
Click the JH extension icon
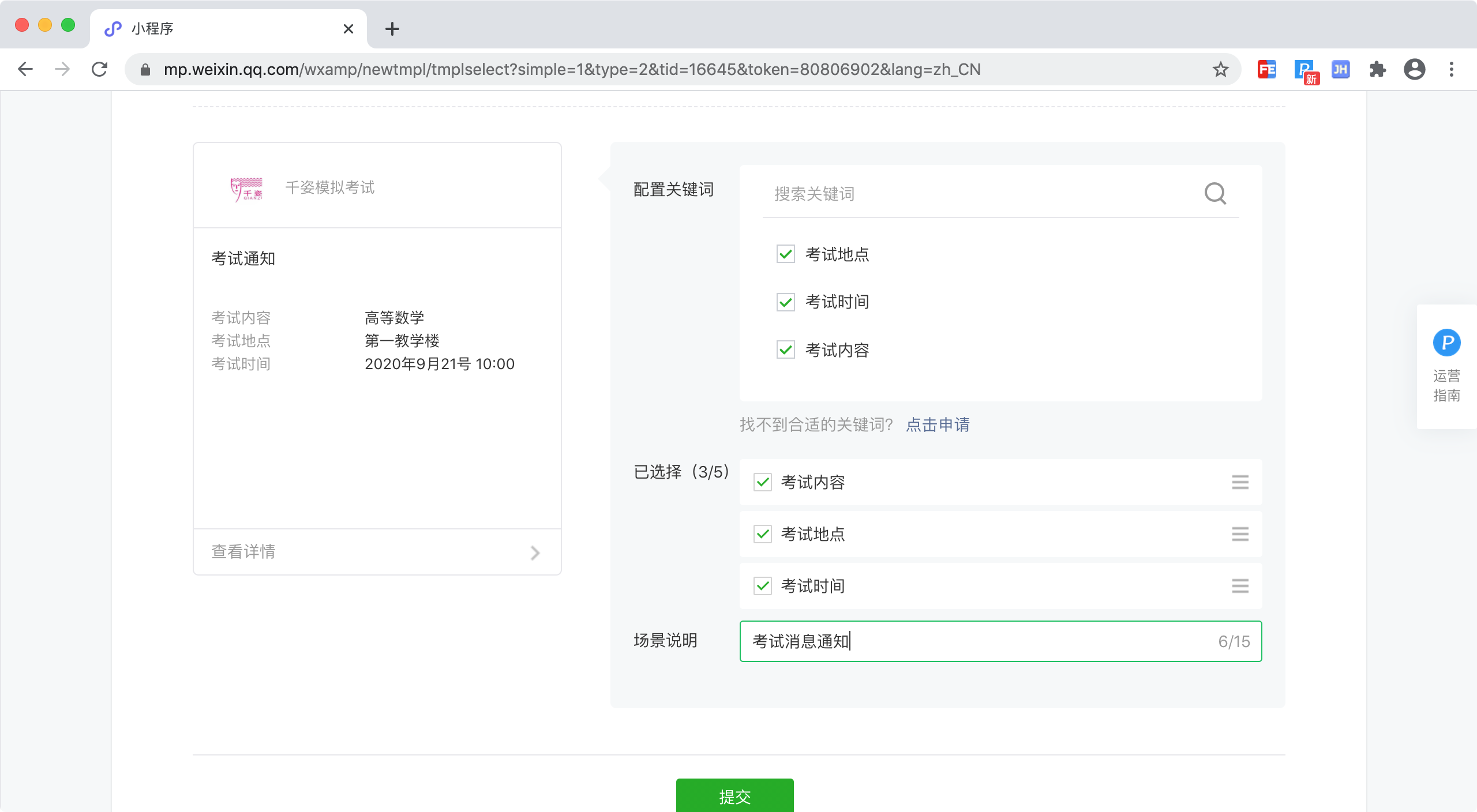(1340, 70)
